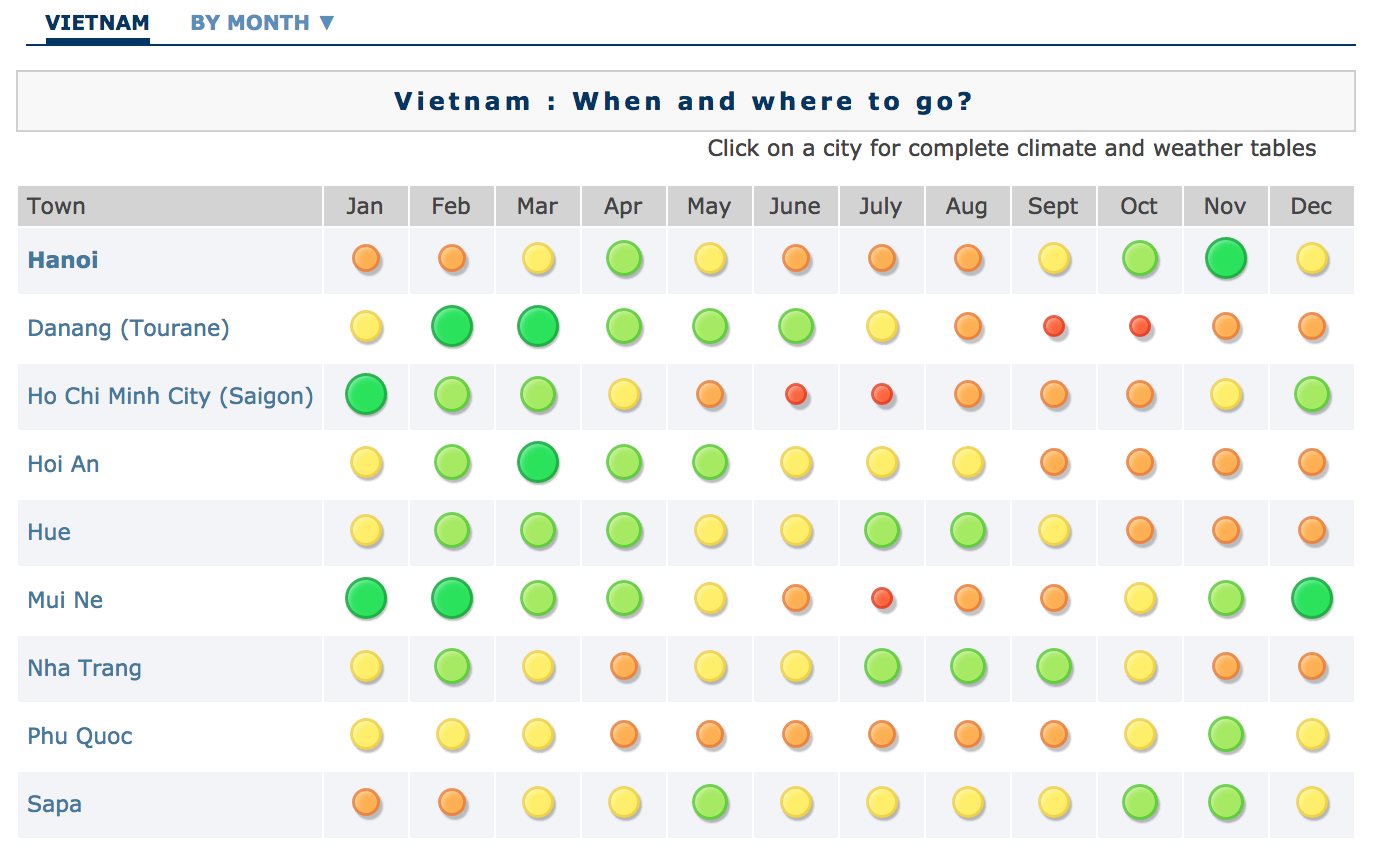
Task: Open Danang (Tourane) city link
Action: click(x=128, y=328)
